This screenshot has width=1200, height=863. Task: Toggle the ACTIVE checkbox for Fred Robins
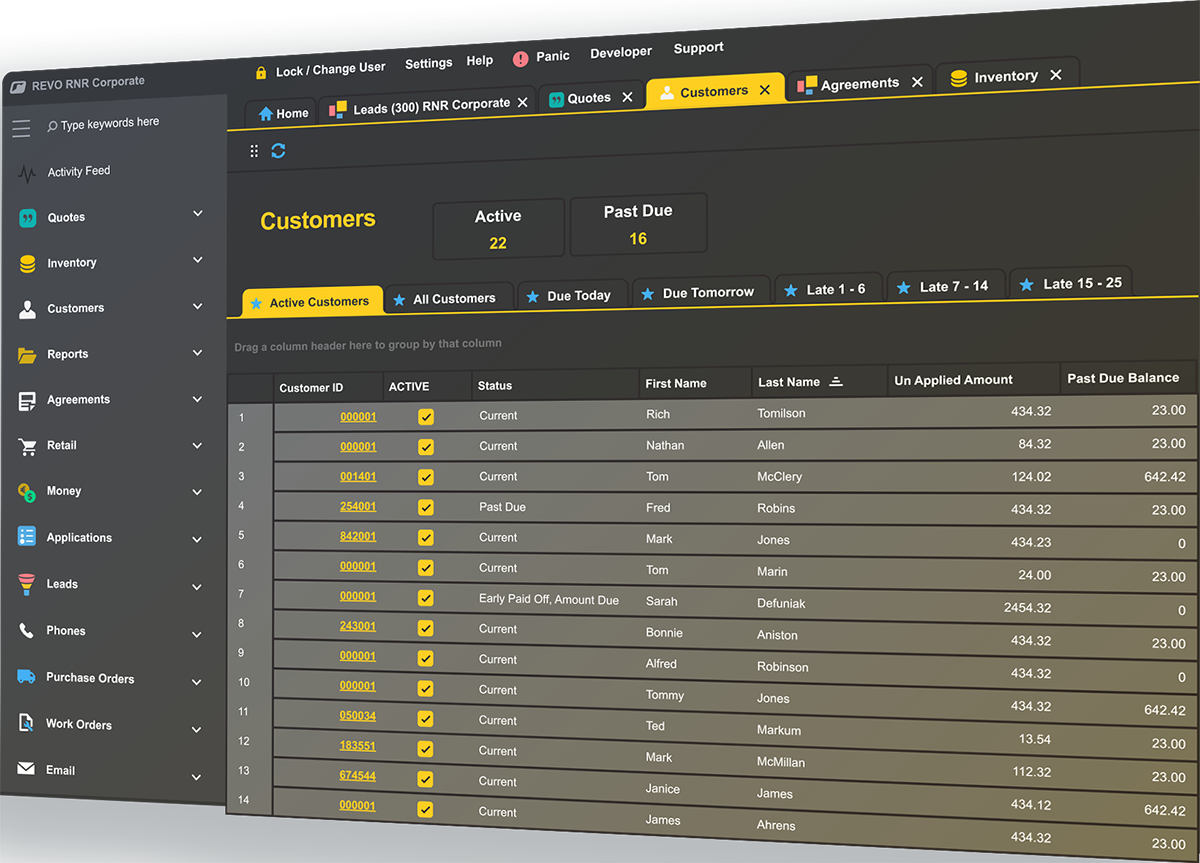[426, 508]
